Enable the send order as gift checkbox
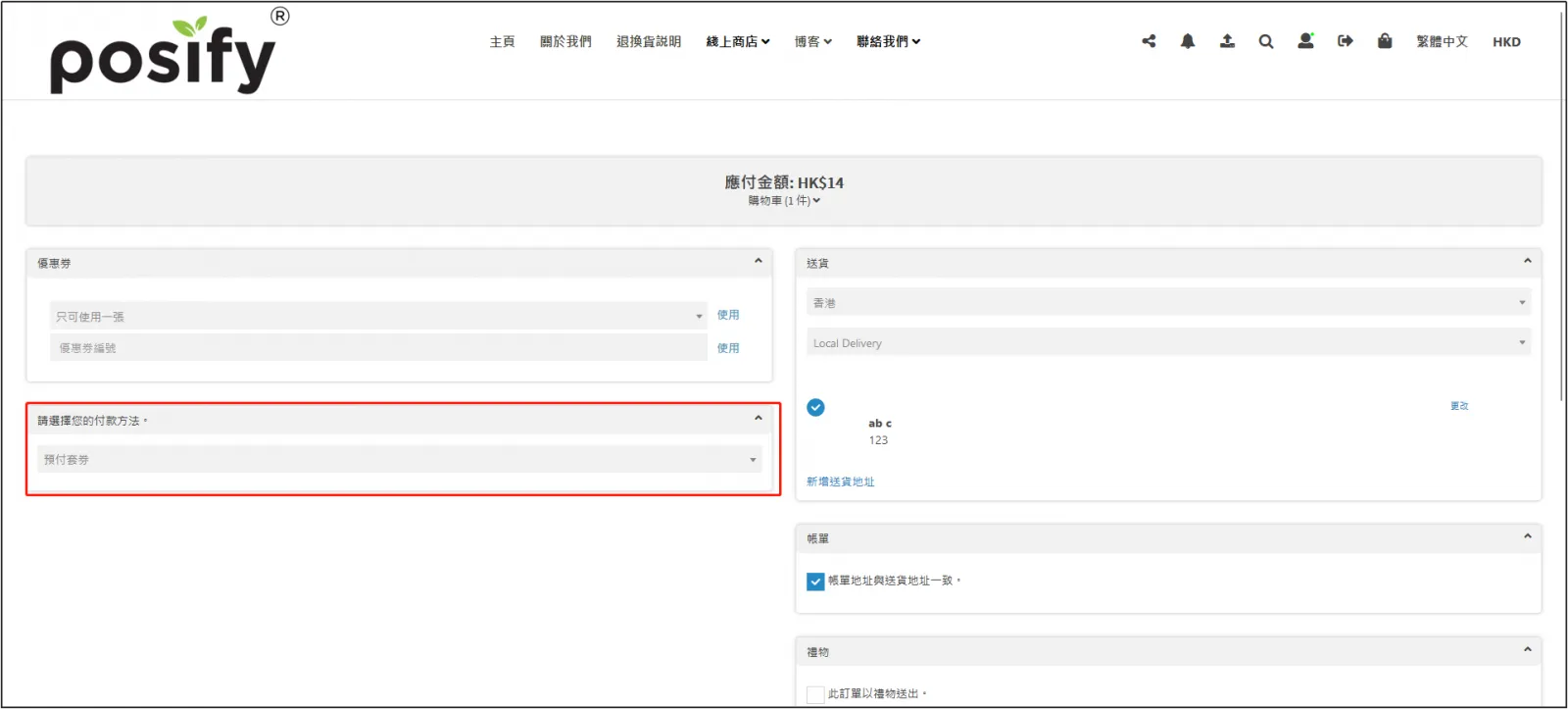This screenshot has width=1568, height=709. (815, 694)
